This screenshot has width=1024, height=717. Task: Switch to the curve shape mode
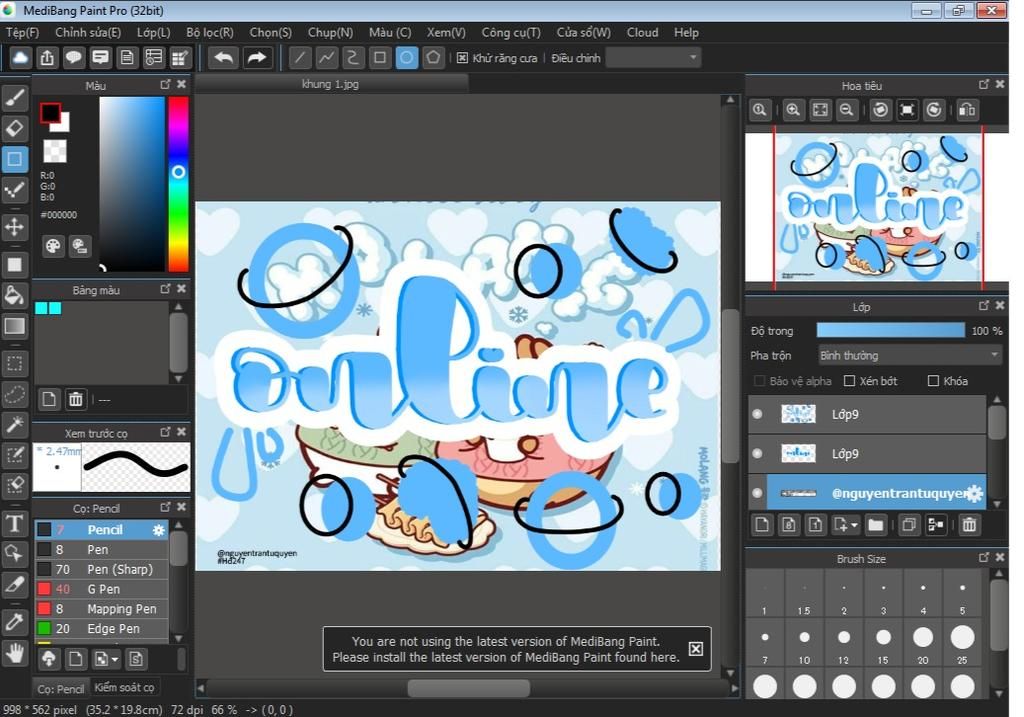tap(353, 58)
